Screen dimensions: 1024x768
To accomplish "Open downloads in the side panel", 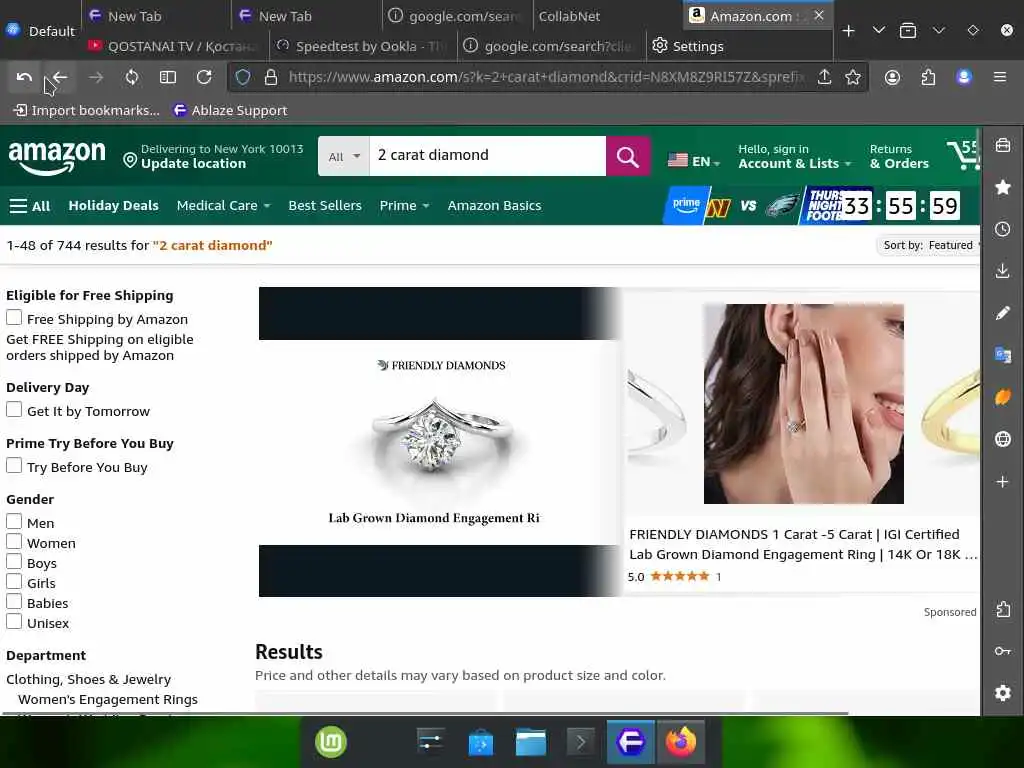I will tap(1002, 271).
